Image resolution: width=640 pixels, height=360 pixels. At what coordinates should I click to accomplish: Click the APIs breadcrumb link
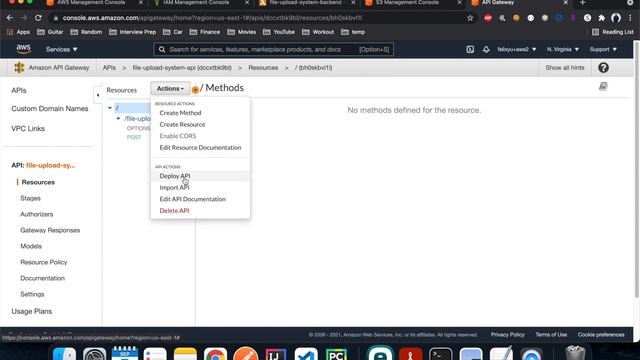pyautogui.click(x=109, y=68)
